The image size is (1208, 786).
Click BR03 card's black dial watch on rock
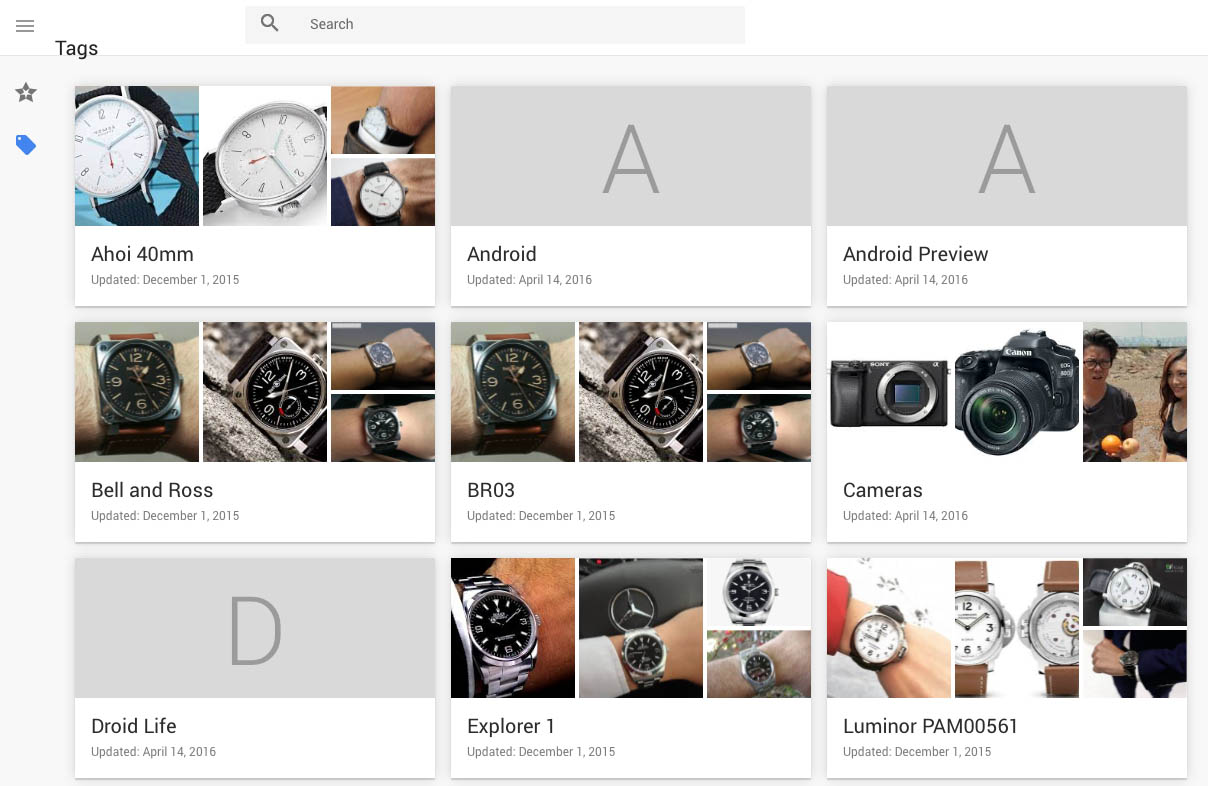641,392
